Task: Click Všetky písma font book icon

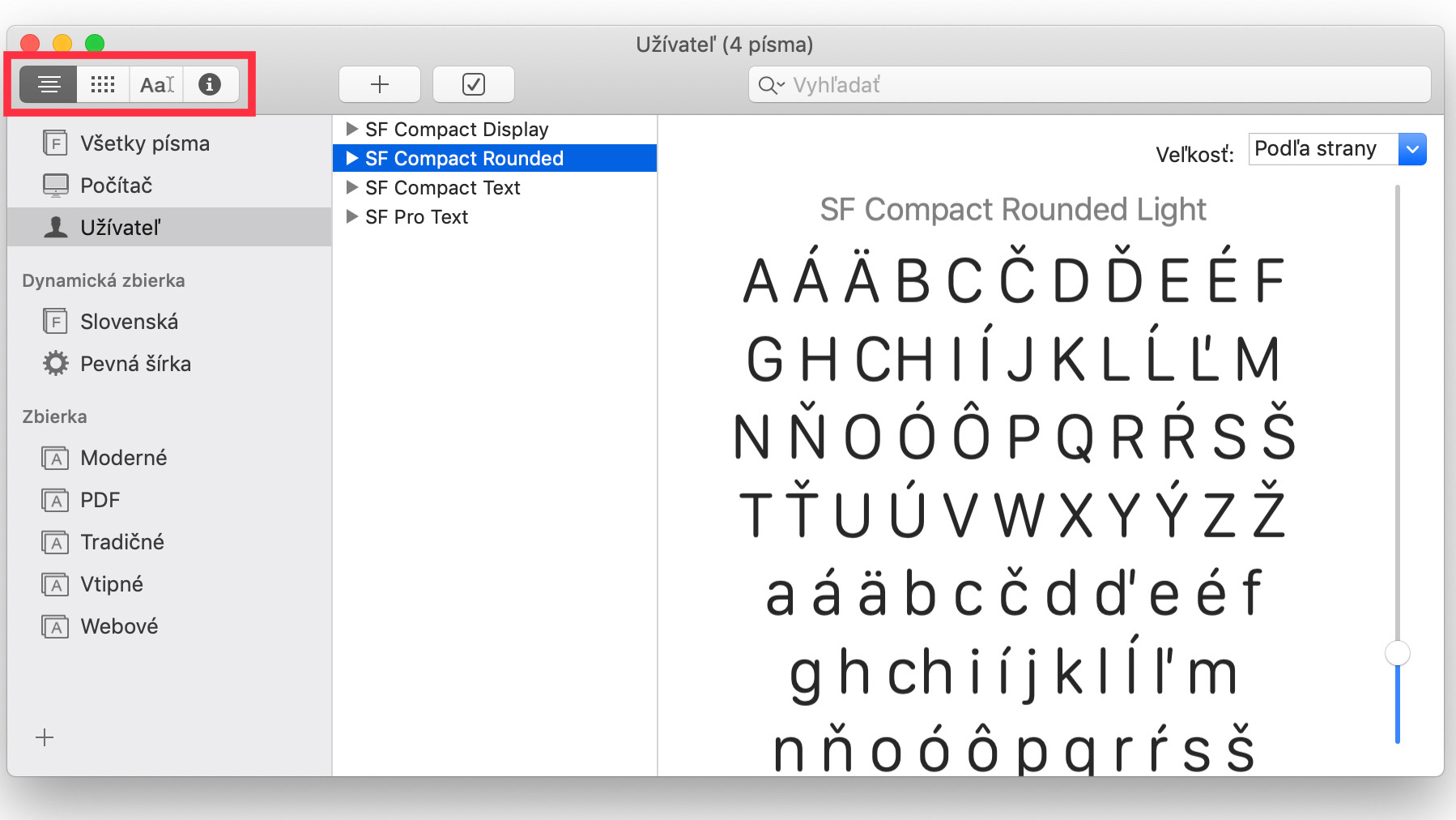Action: (x=55, y=143)
